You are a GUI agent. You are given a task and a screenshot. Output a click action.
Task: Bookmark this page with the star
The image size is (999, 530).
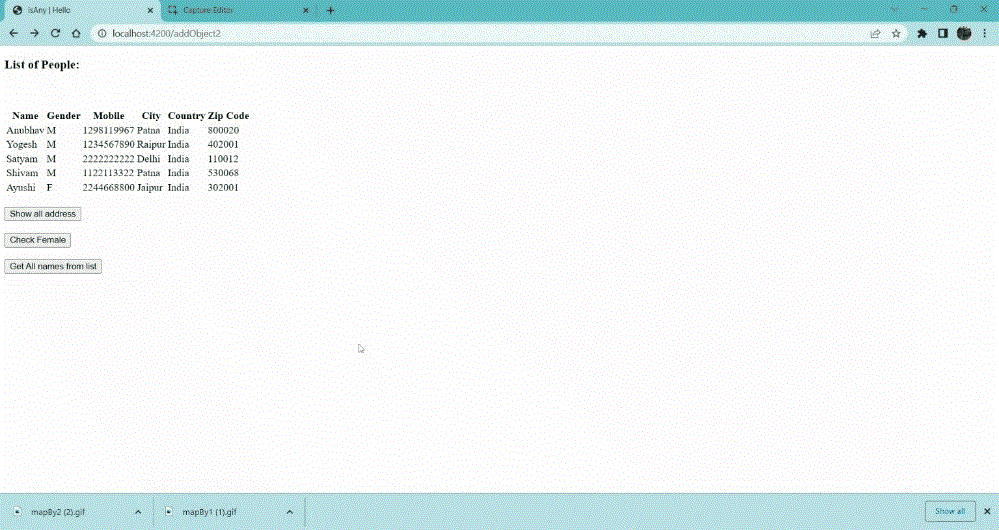[896, 33]
